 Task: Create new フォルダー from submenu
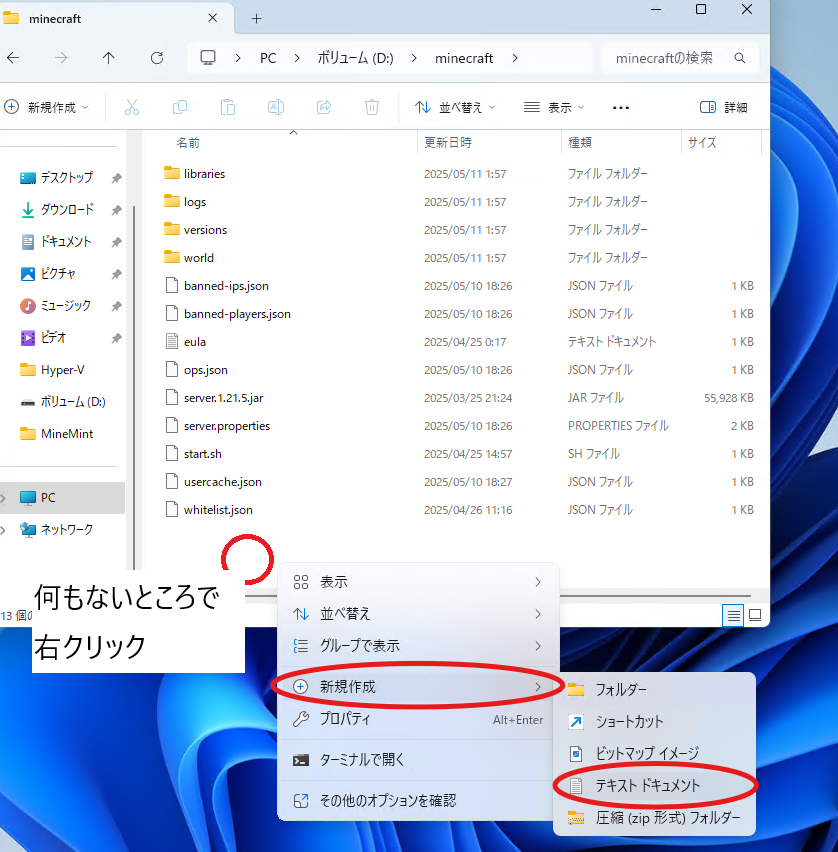(654, 690)
